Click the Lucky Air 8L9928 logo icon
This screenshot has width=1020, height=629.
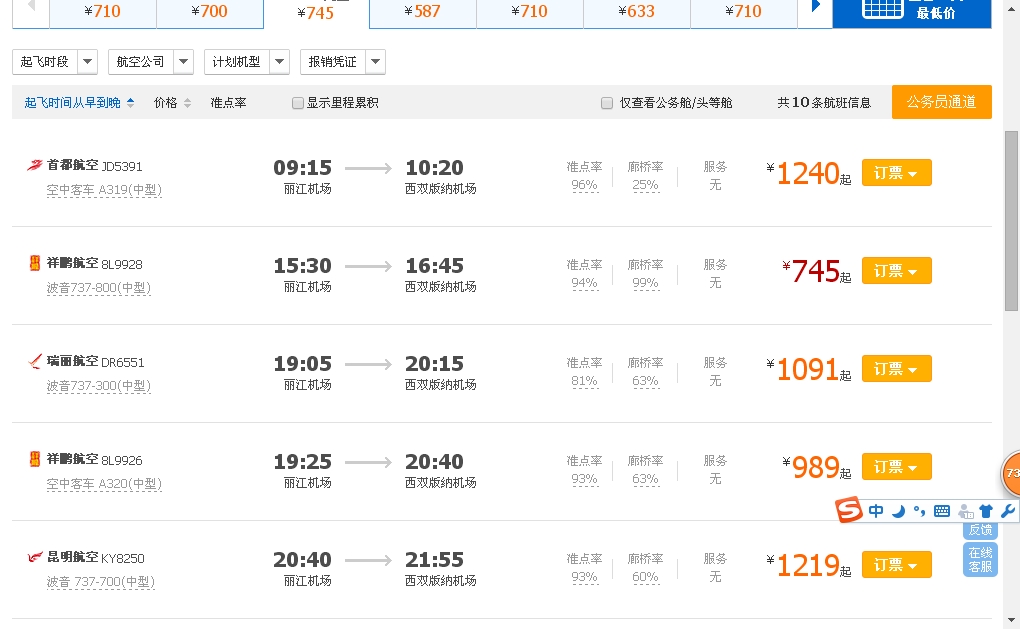(x=35, y=263)
